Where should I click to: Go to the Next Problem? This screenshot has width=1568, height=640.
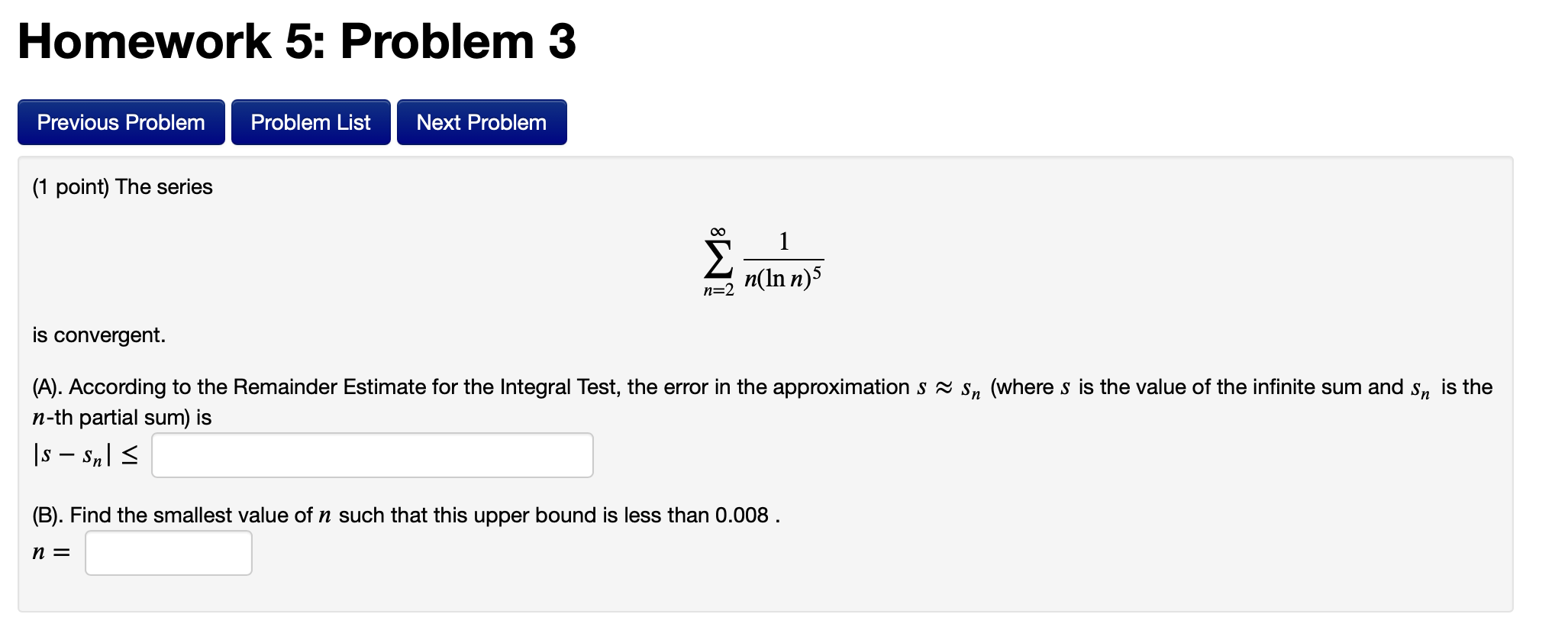(481, 121)
